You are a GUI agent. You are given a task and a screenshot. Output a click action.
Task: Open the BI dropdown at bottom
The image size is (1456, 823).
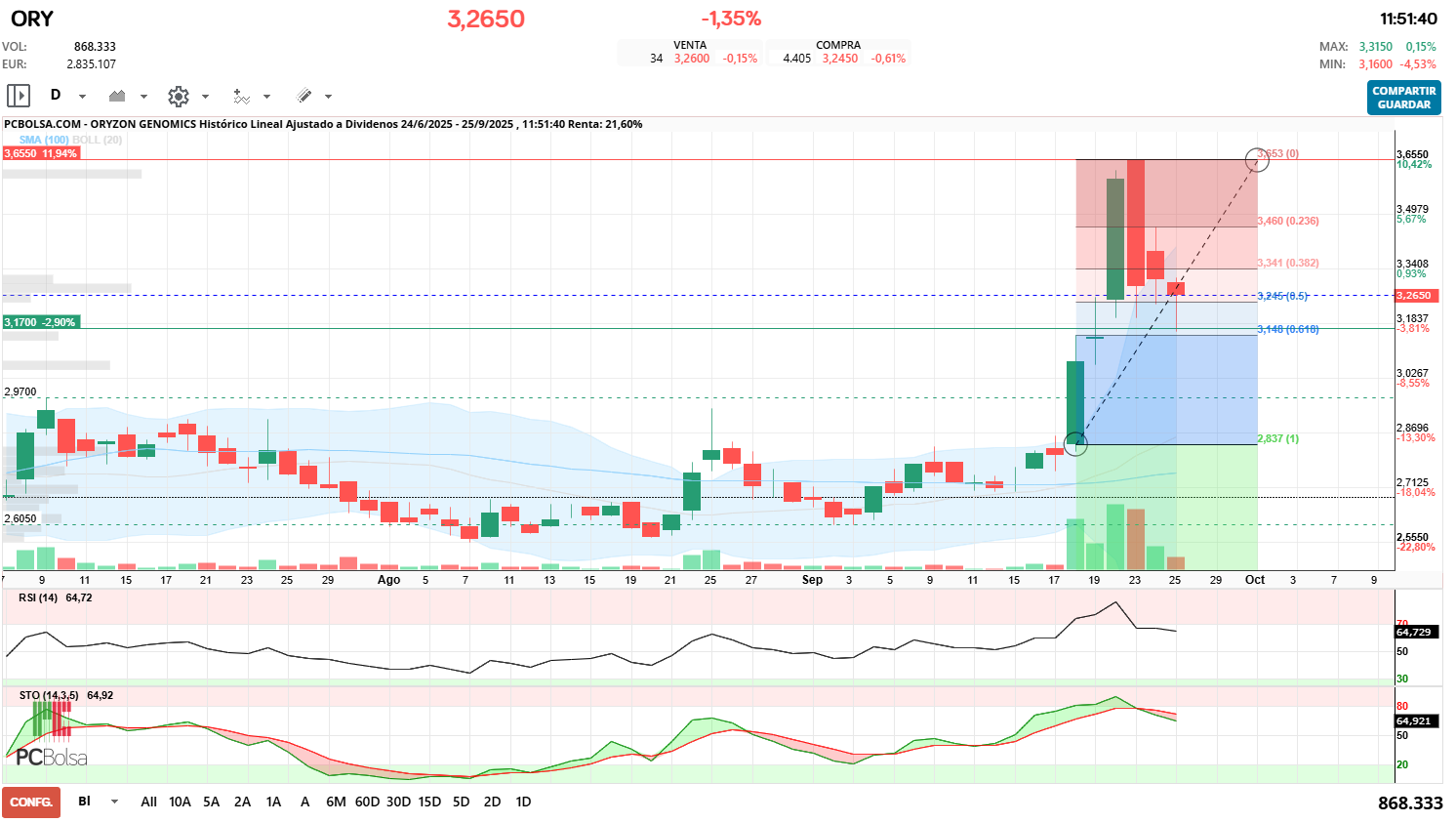[x=114, y=802]
